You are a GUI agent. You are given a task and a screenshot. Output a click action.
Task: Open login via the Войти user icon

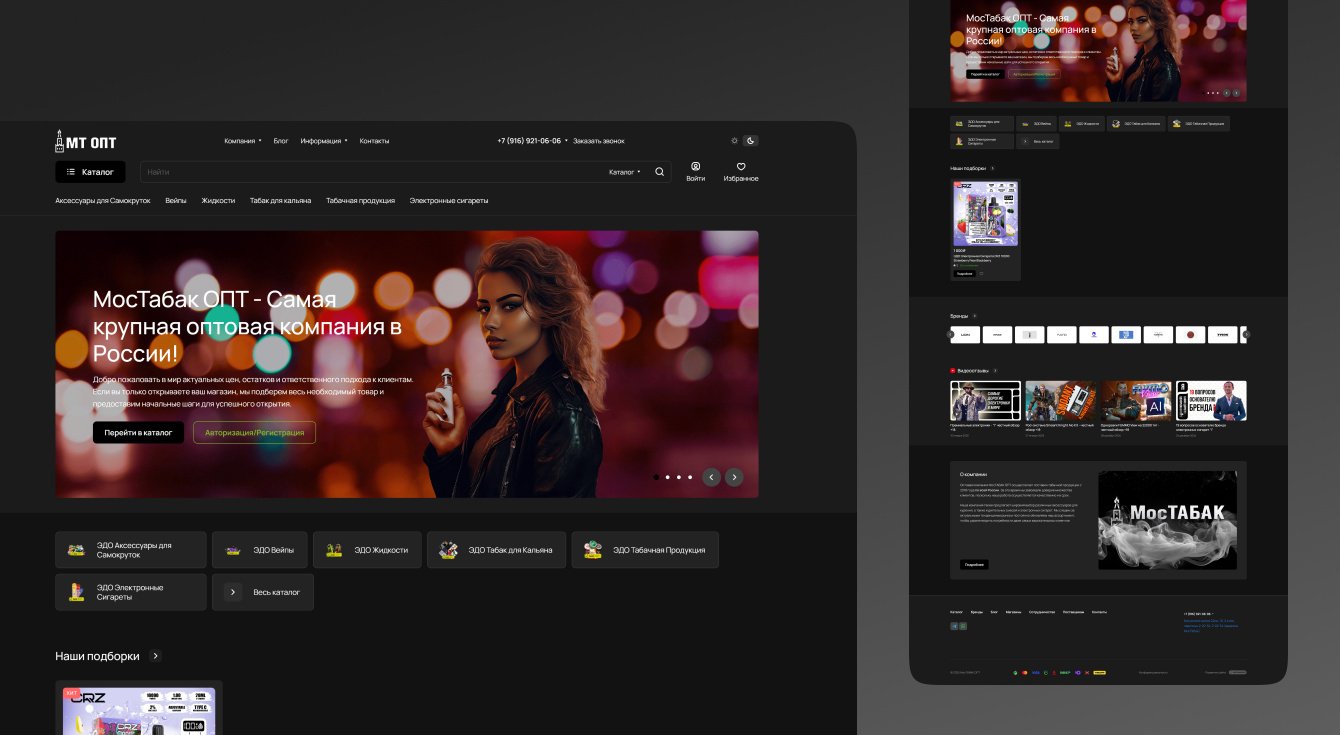tap(696, 167)
